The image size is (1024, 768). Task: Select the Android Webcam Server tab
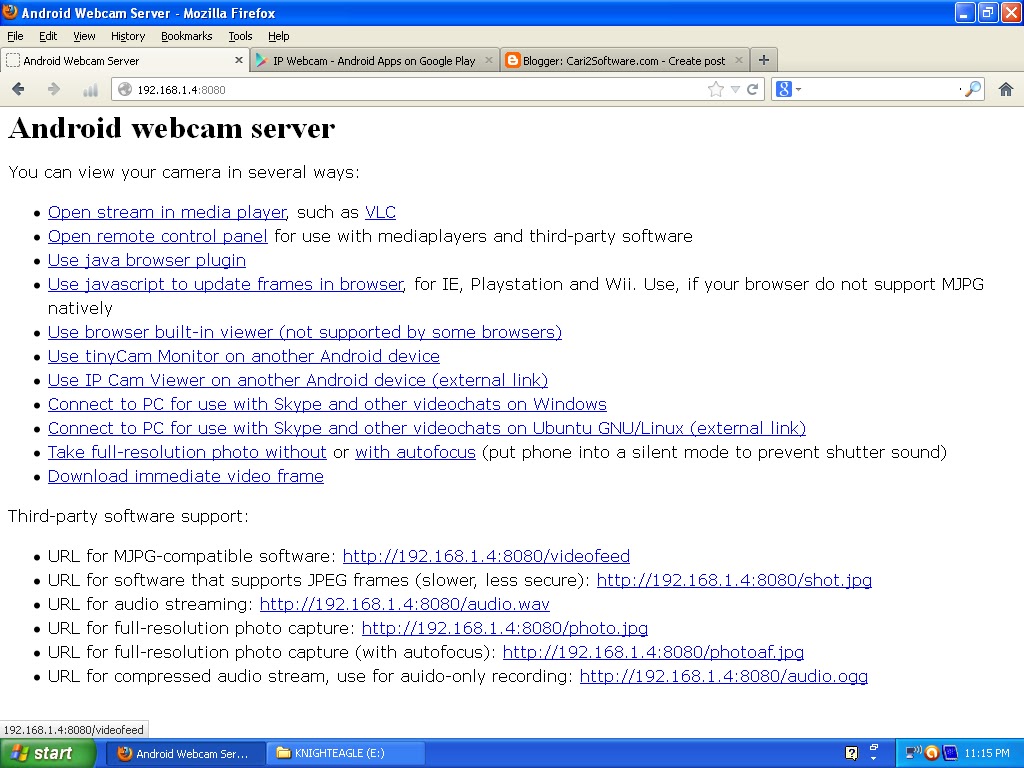pyautogui.click(x=124, y=60)
